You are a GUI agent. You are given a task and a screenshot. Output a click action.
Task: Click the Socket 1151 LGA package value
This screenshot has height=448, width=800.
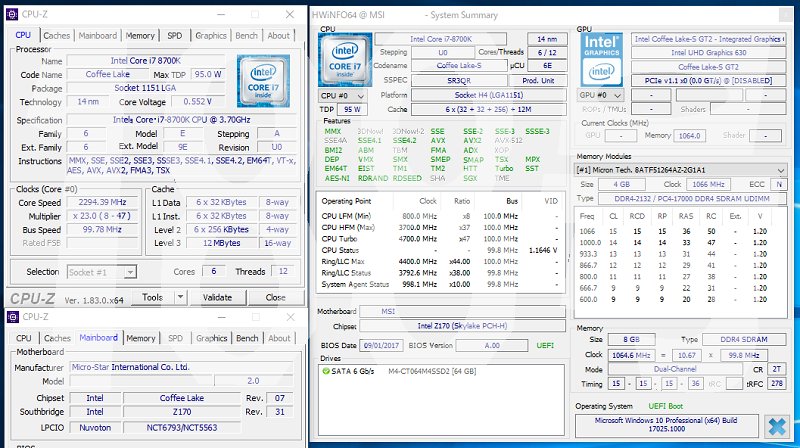point(145,88)
